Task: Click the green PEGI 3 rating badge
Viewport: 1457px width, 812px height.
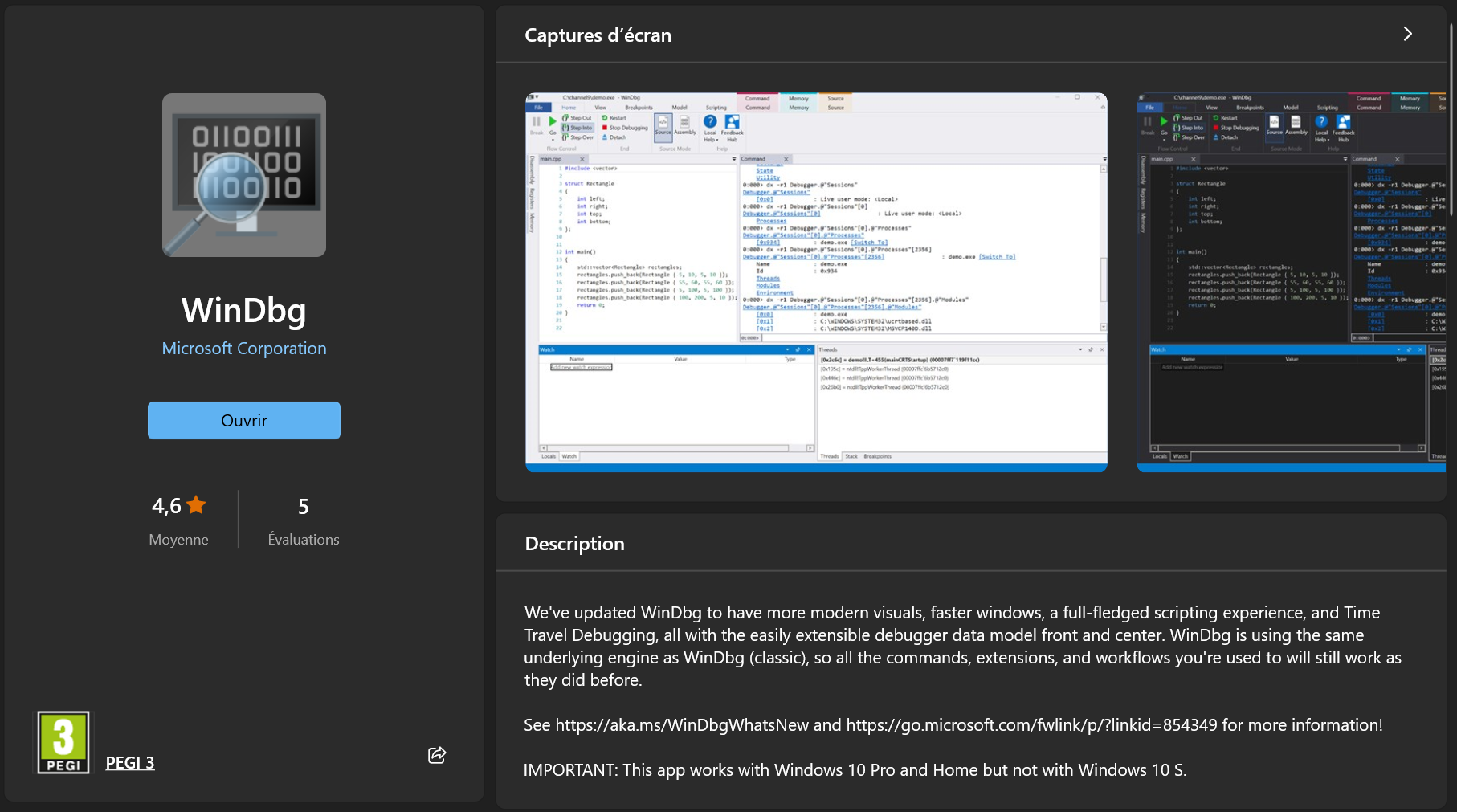Action: pos(63,743)
